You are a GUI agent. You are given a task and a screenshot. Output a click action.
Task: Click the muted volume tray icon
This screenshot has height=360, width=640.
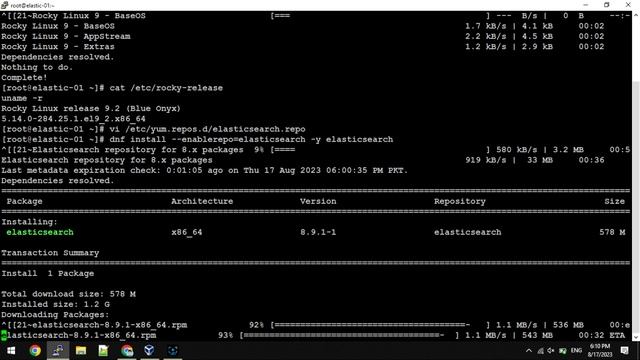click(x=551, y=351)
